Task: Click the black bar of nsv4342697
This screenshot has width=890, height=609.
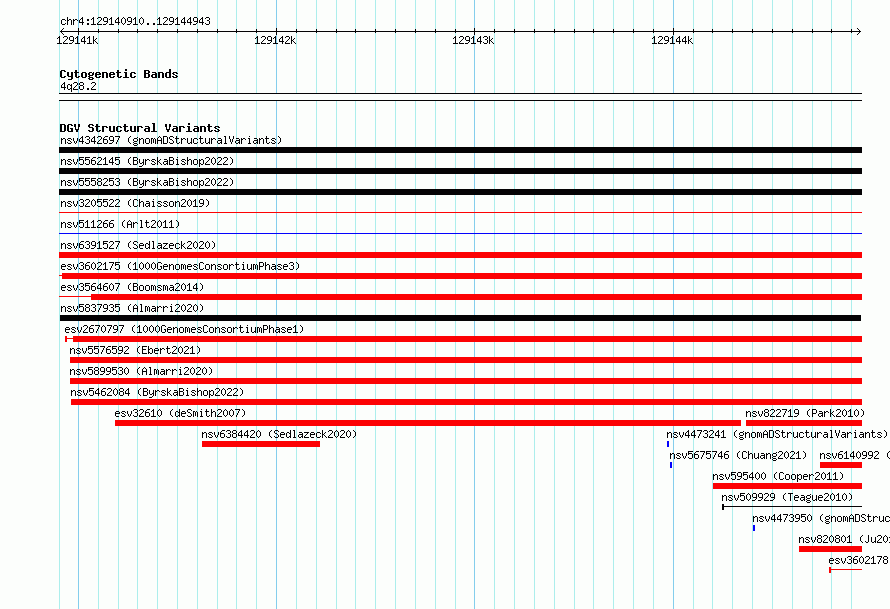Action: click(460, 150)
